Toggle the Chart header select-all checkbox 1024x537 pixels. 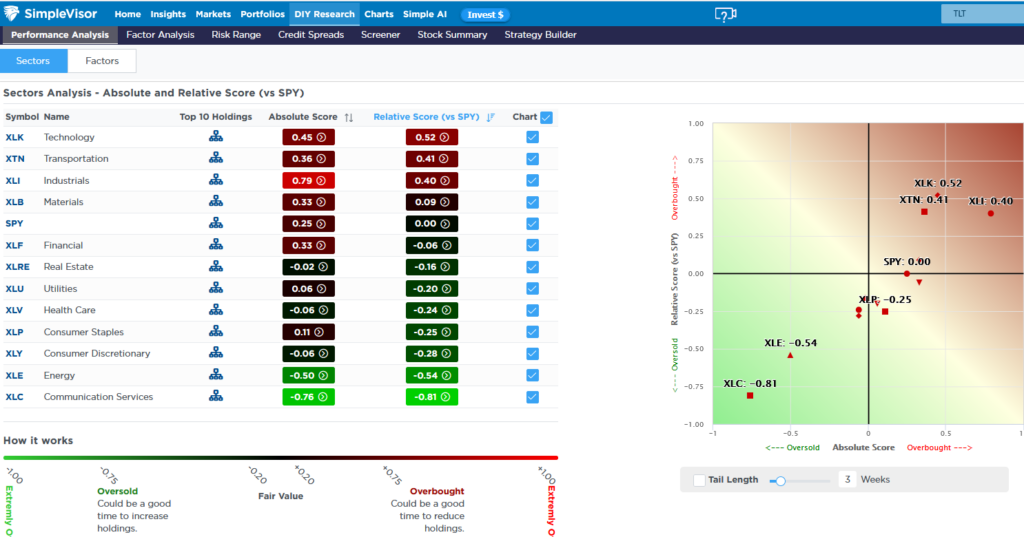547,118
